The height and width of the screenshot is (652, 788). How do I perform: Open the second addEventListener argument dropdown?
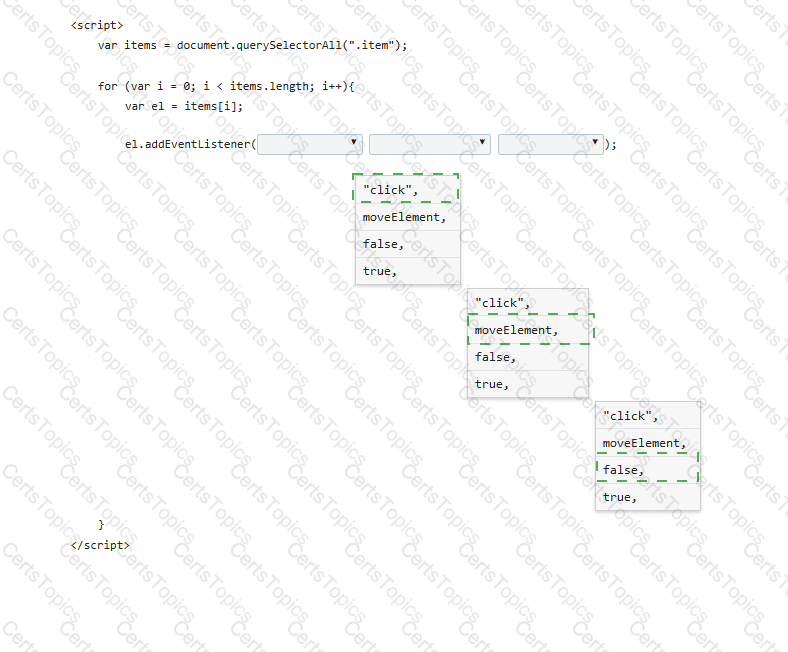430,144
